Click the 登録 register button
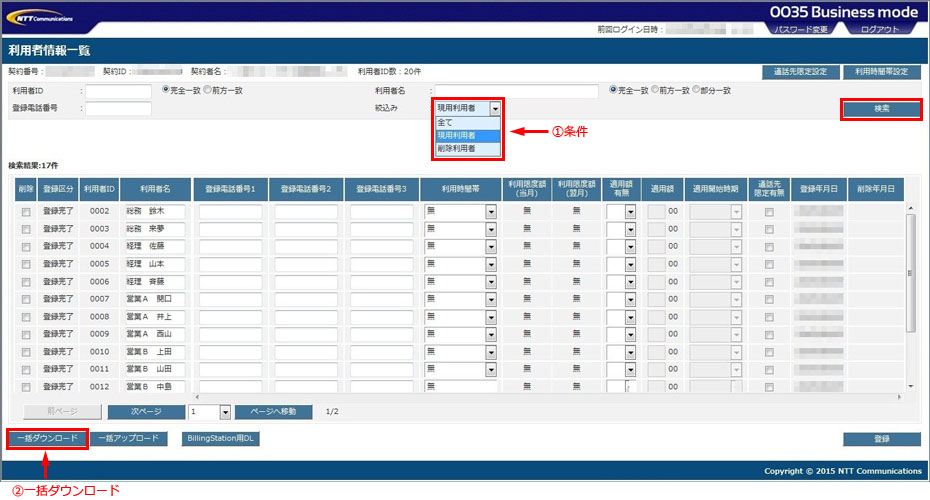930x500 pixels. (881, 438)
